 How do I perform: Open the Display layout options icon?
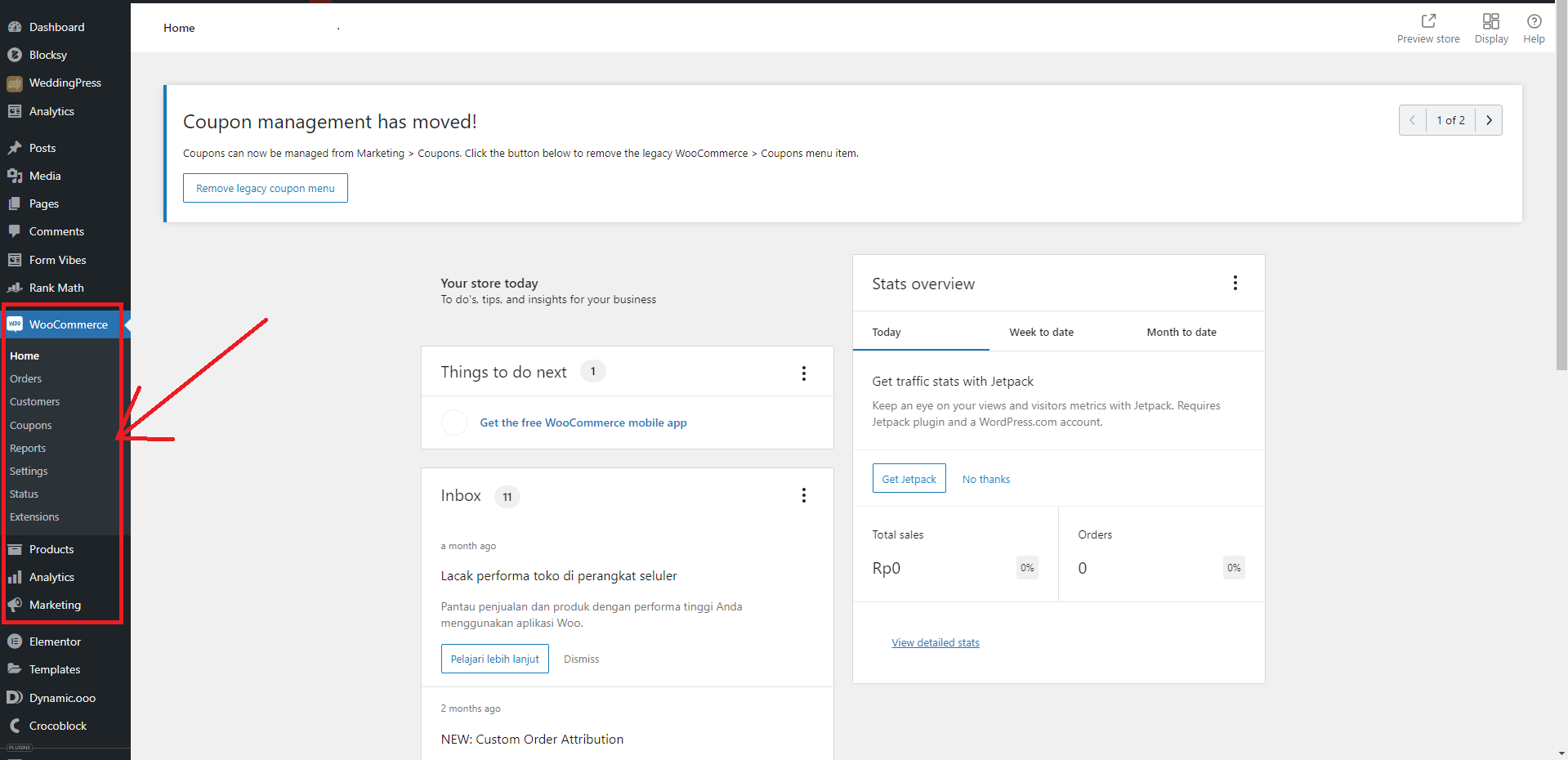1490,21
